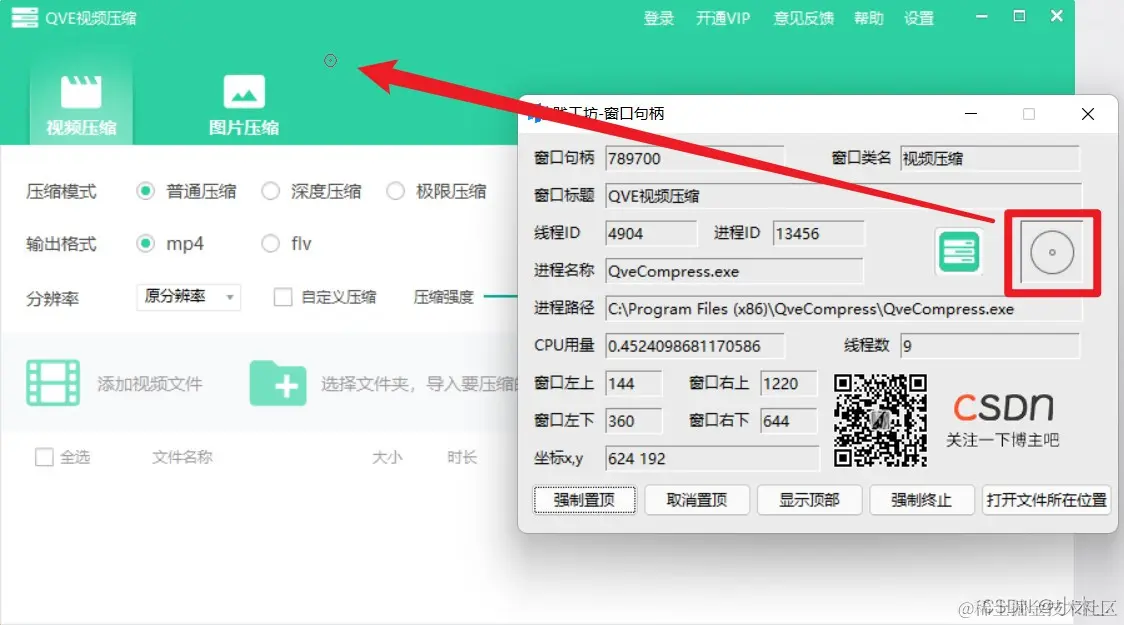Switch to the 图片压缩 image compression tab
This screenshot has width=1124, height=625.
click(x=244, y=105)
